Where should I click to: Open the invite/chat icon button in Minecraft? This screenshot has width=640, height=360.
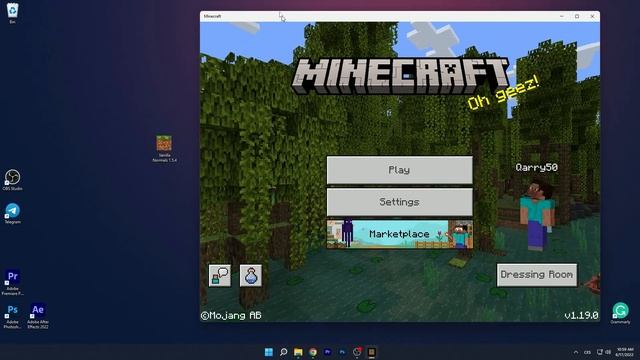click(220, 276)
